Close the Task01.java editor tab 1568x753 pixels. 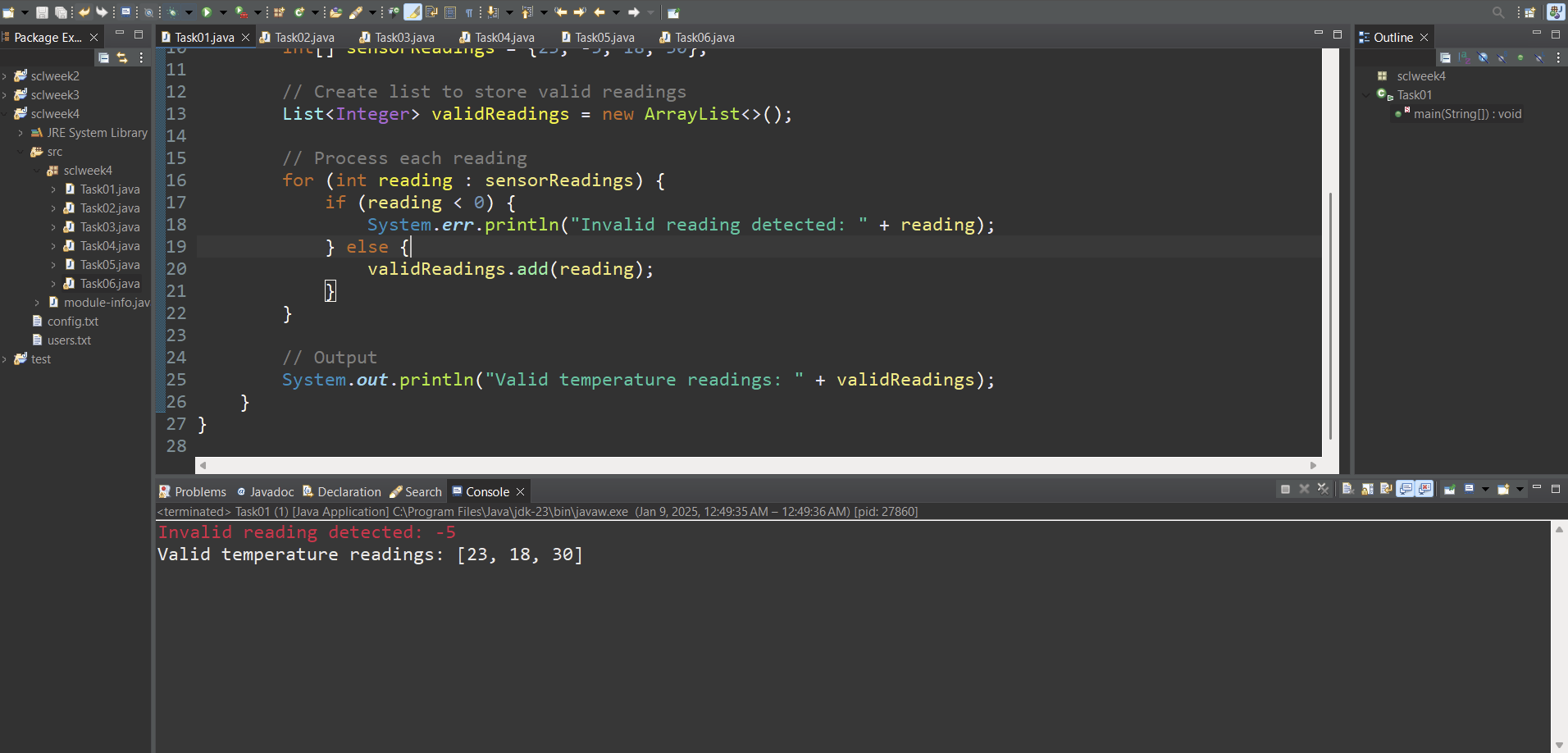pyautogui.click(x=245, y=37)
